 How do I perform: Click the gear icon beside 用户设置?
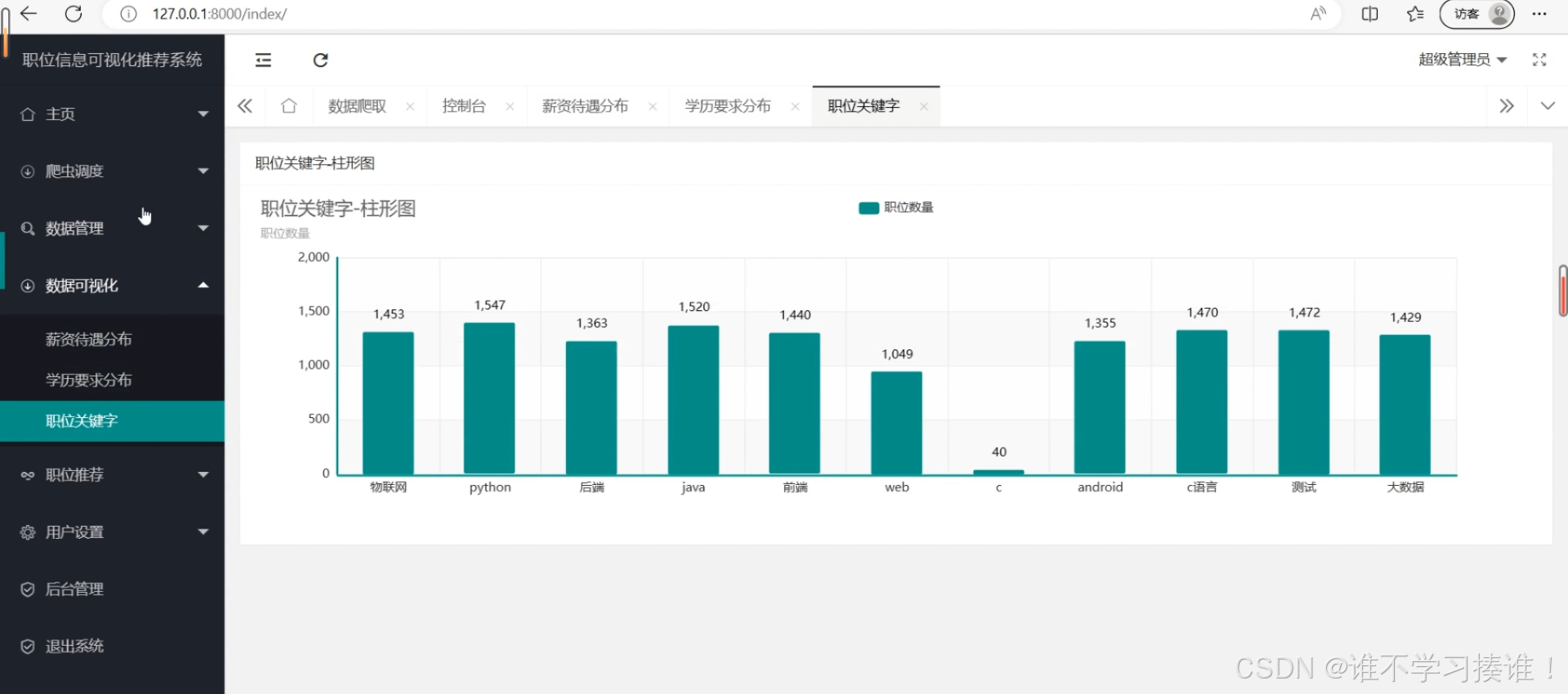pyautogui.click(x=28, y=532)
